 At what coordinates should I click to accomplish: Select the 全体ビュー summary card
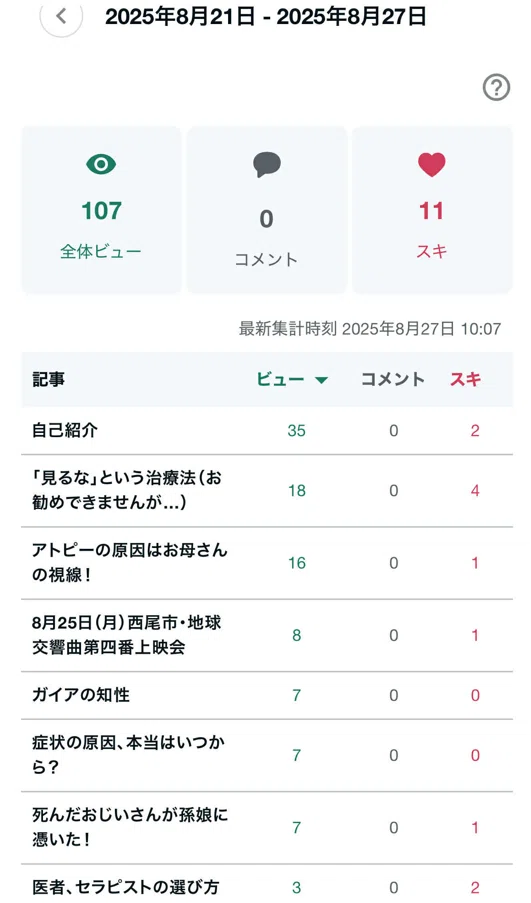point(101,210)
